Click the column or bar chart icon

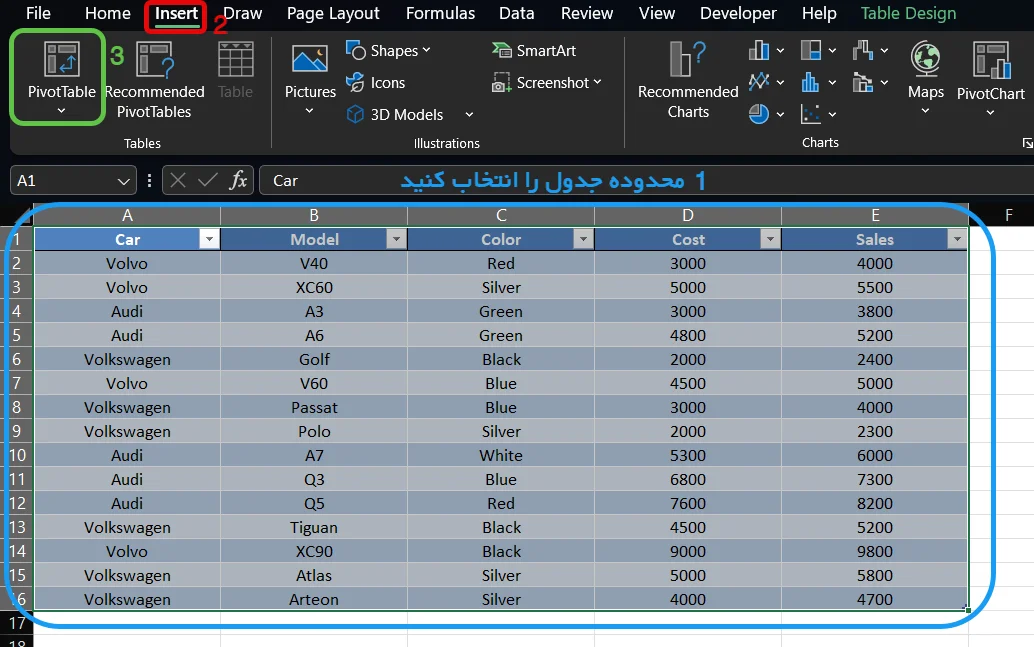[x=758, y=50]
